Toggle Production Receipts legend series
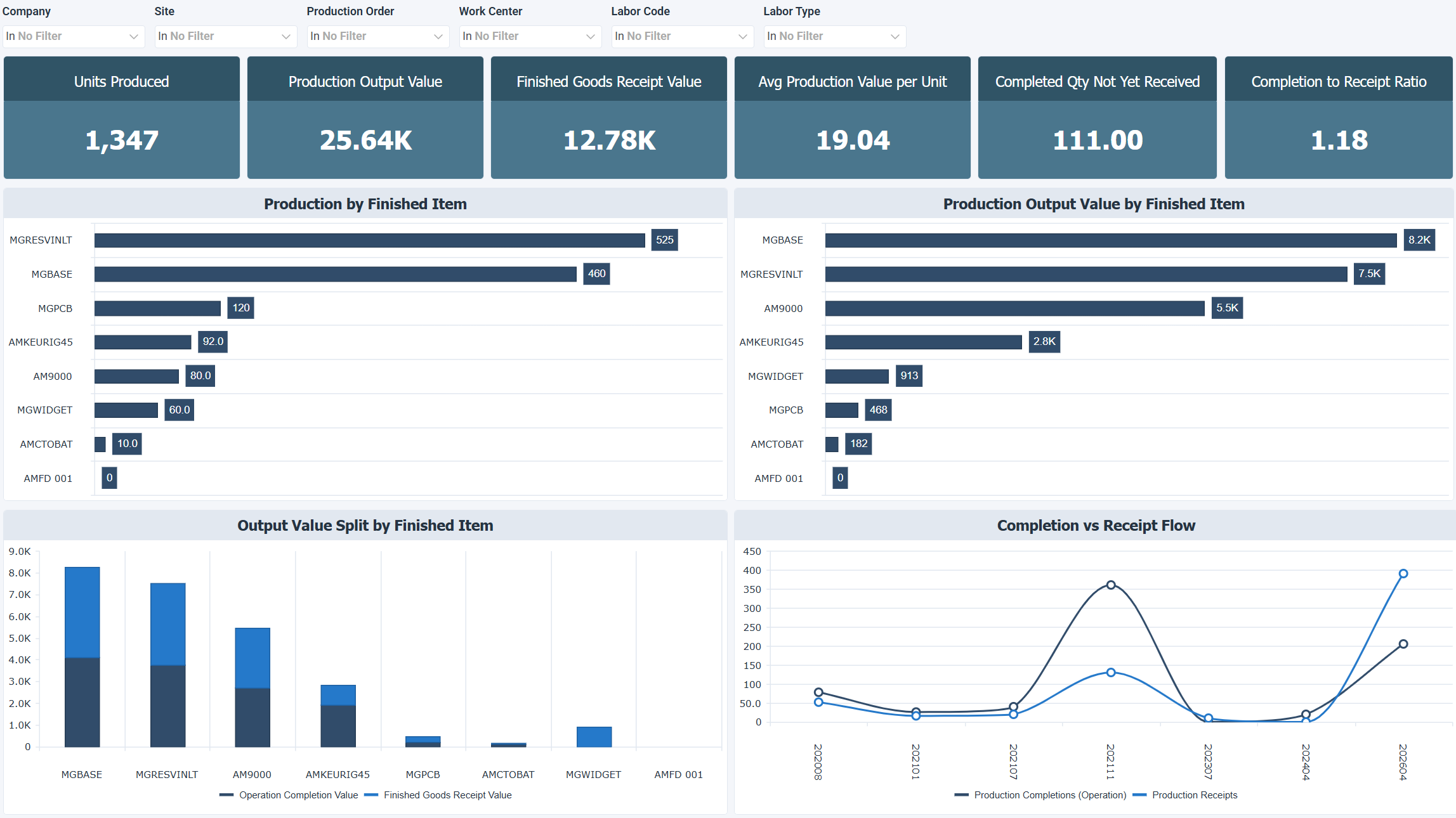The image size is (1456, 818). pos(1194,795)
